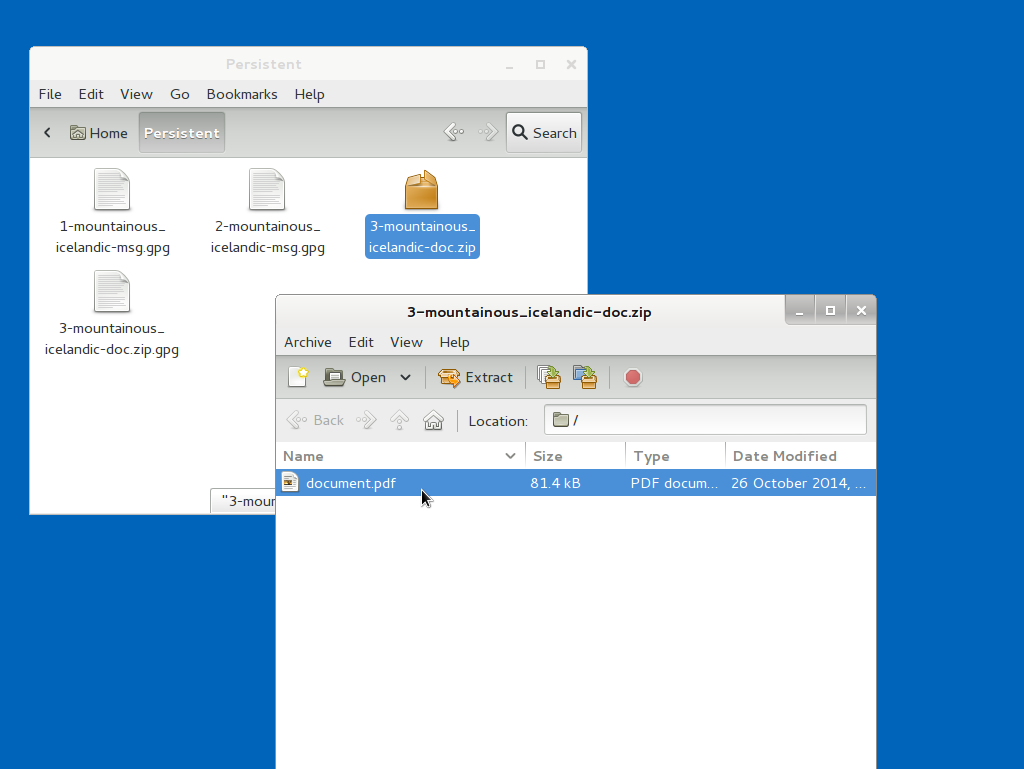This screenshot has height=769, width=1024.
Task: Click the New Archive icon in toolbar
Action: click(298, 377)
